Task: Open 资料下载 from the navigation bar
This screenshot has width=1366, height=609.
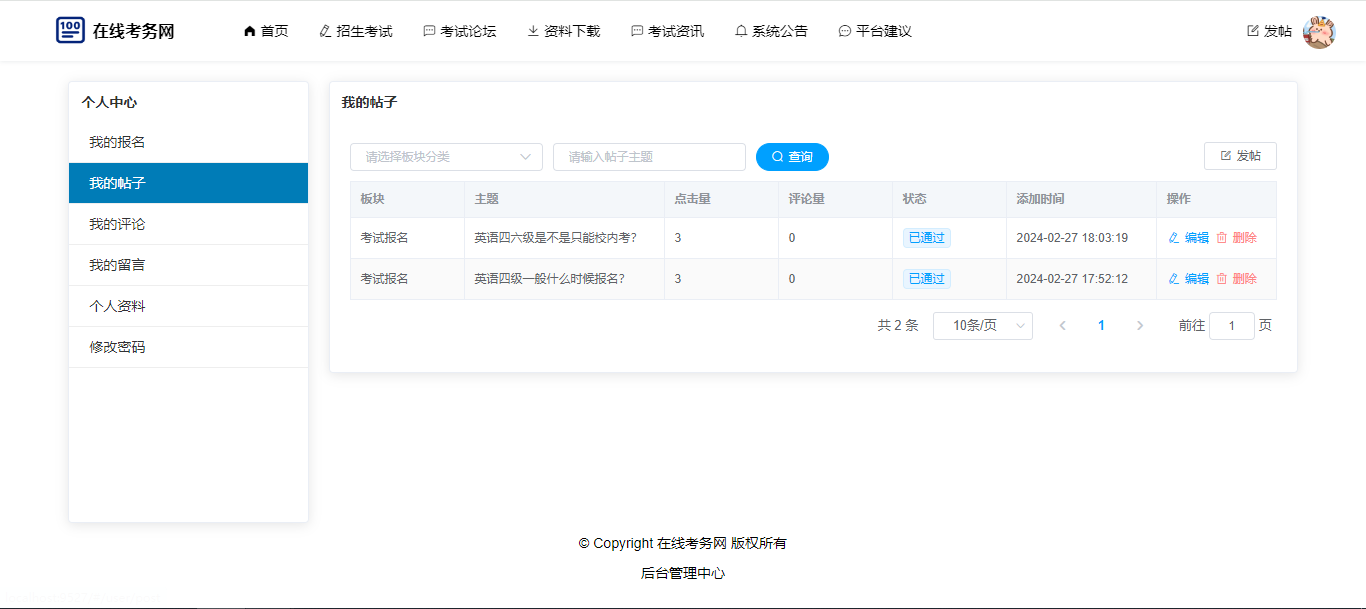Action: (x=564, y=31)
